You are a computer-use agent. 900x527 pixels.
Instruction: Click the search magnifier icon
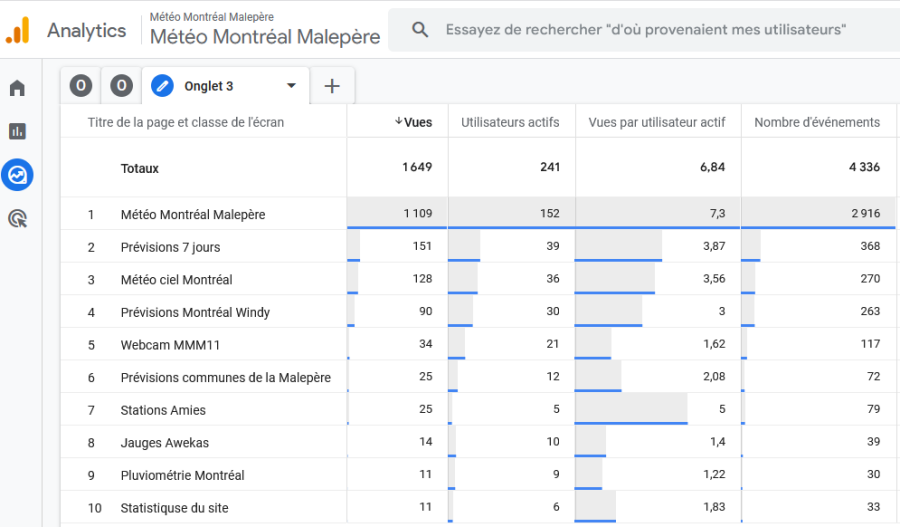click(x=421, y=30)
